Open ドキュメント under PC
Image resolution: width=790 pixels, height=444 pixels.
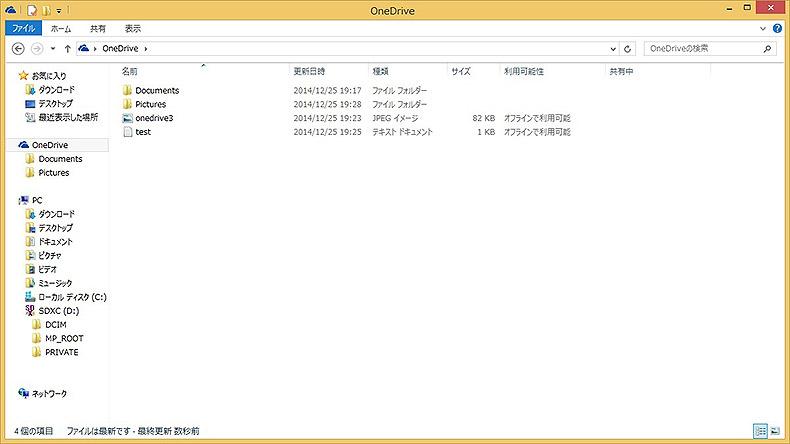(x=55, y=241)
